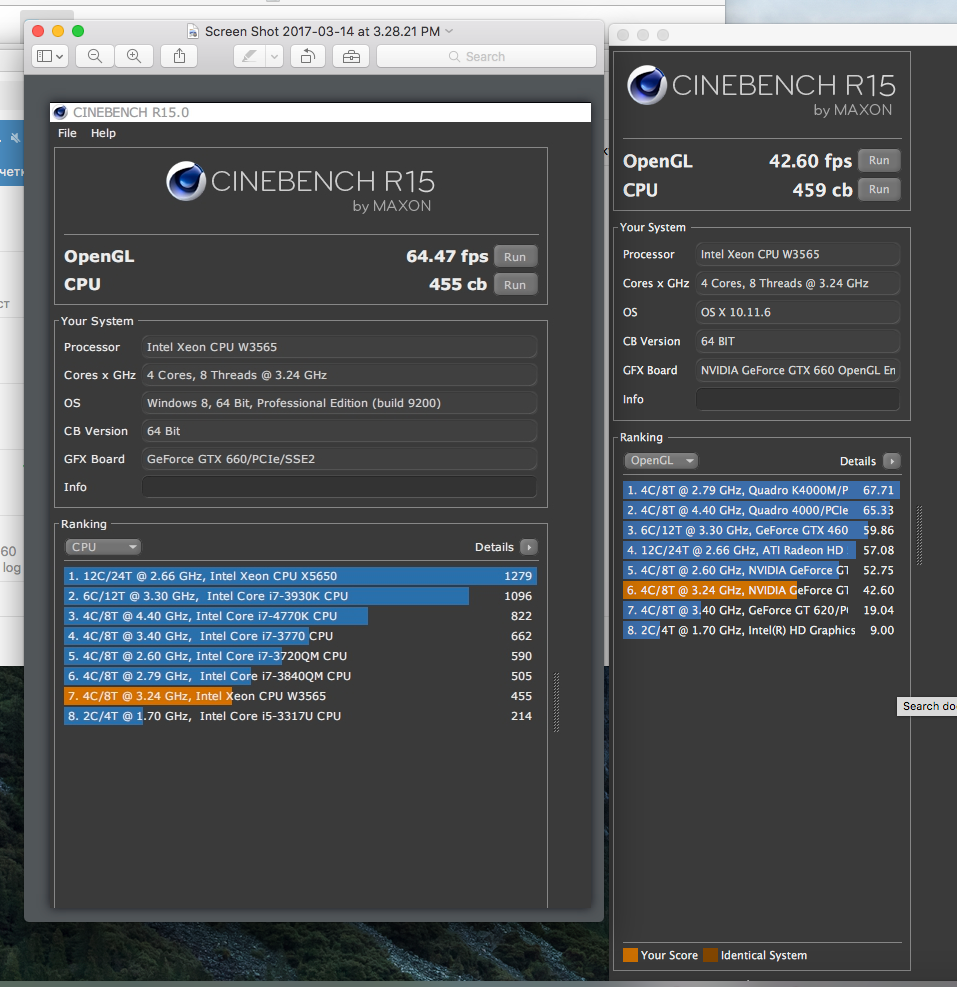Click the document proxy icon in the title bar
The image size is (957, 987).
pyautogui.click(x=194, y=31)
